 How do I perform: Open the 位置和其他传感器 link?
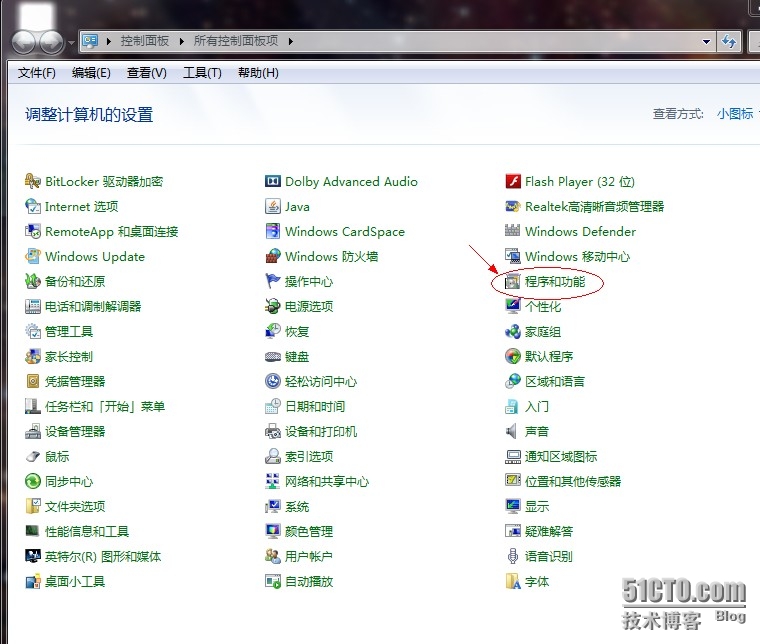573,481
